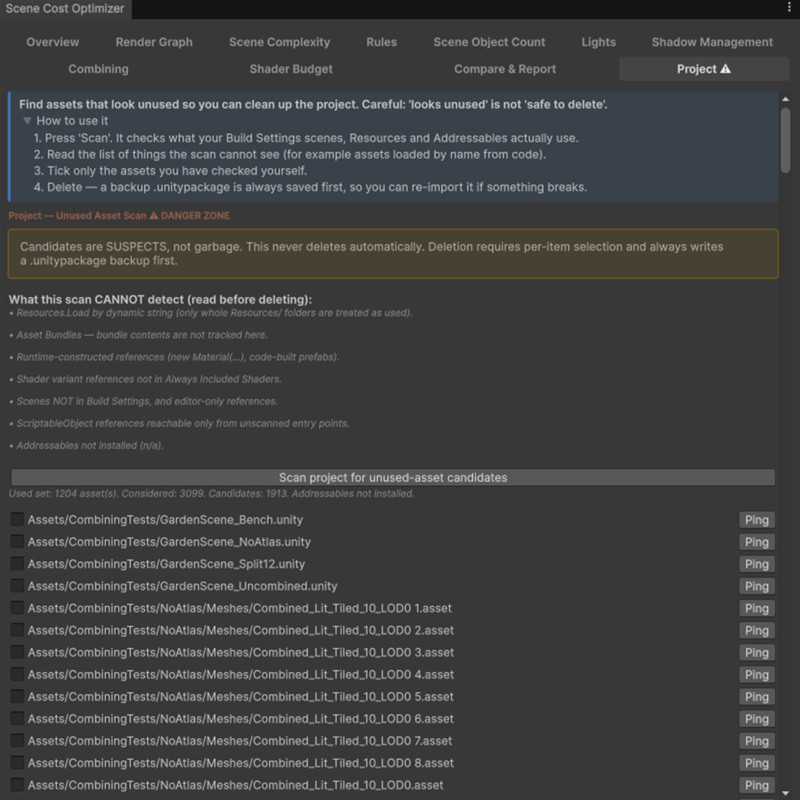
Task: Select the Project warning tab
Action: [x=704, y=69]
